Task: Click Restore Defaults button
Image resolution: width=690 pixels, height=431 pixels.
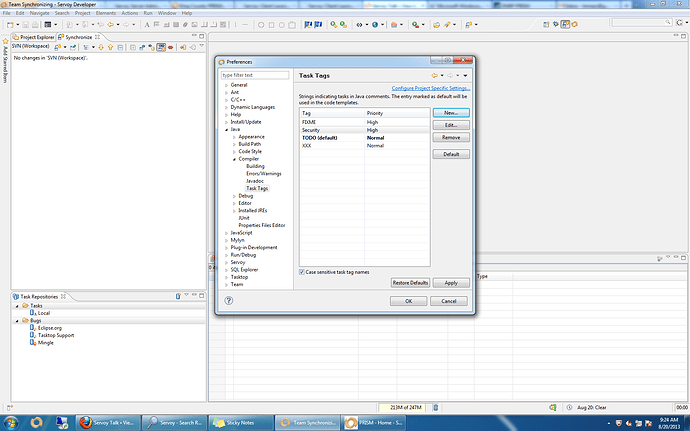Action: click(x=410, y=283)
